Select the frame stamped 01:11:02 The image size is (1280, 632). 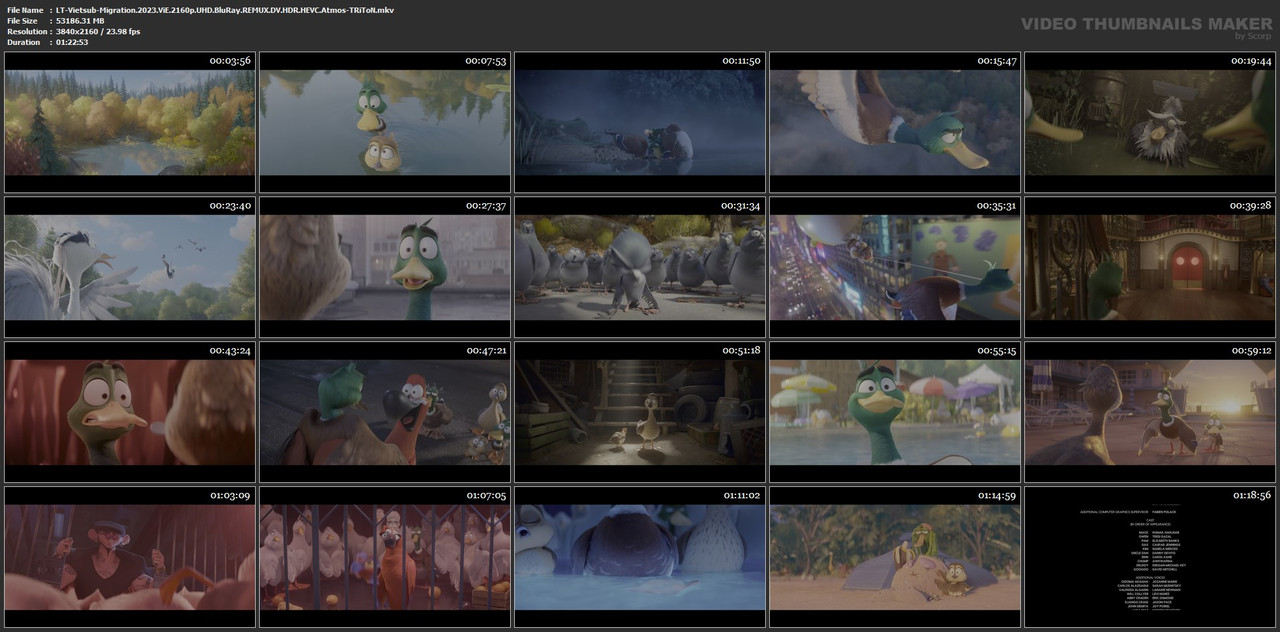pos(640,556)
